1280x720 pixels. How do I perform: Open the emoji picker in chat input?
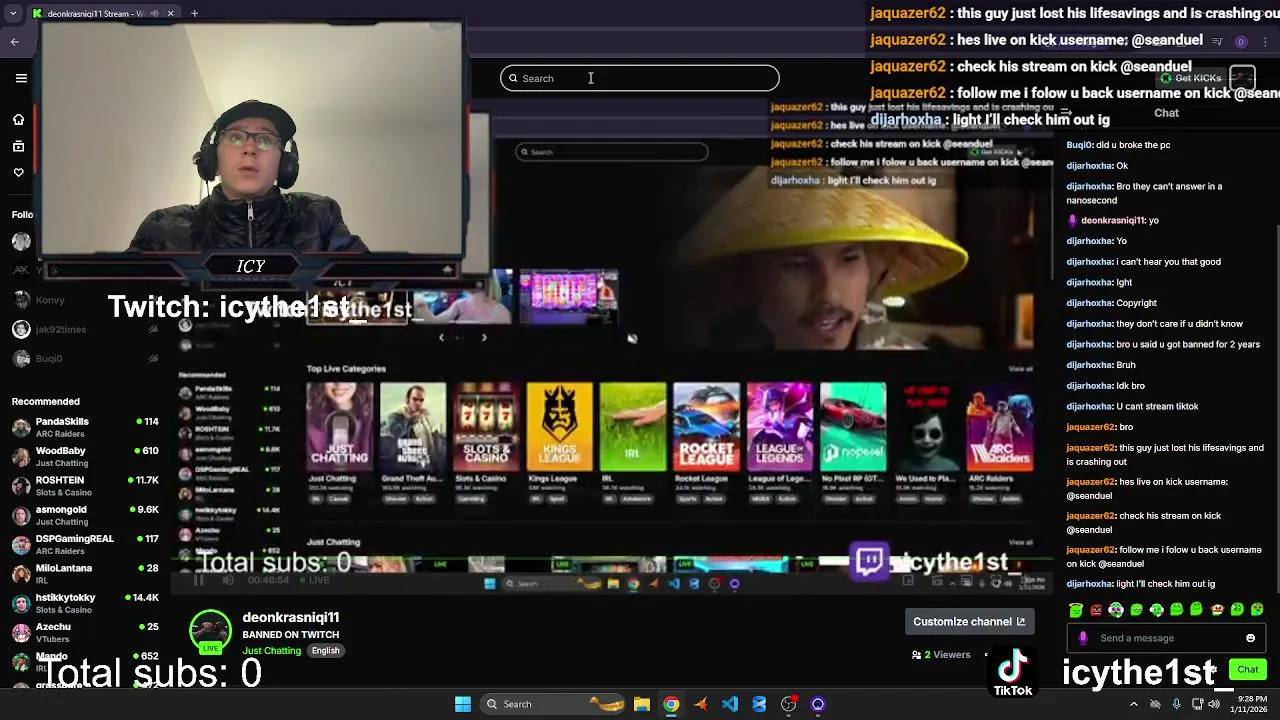(x=1250, y=638)
